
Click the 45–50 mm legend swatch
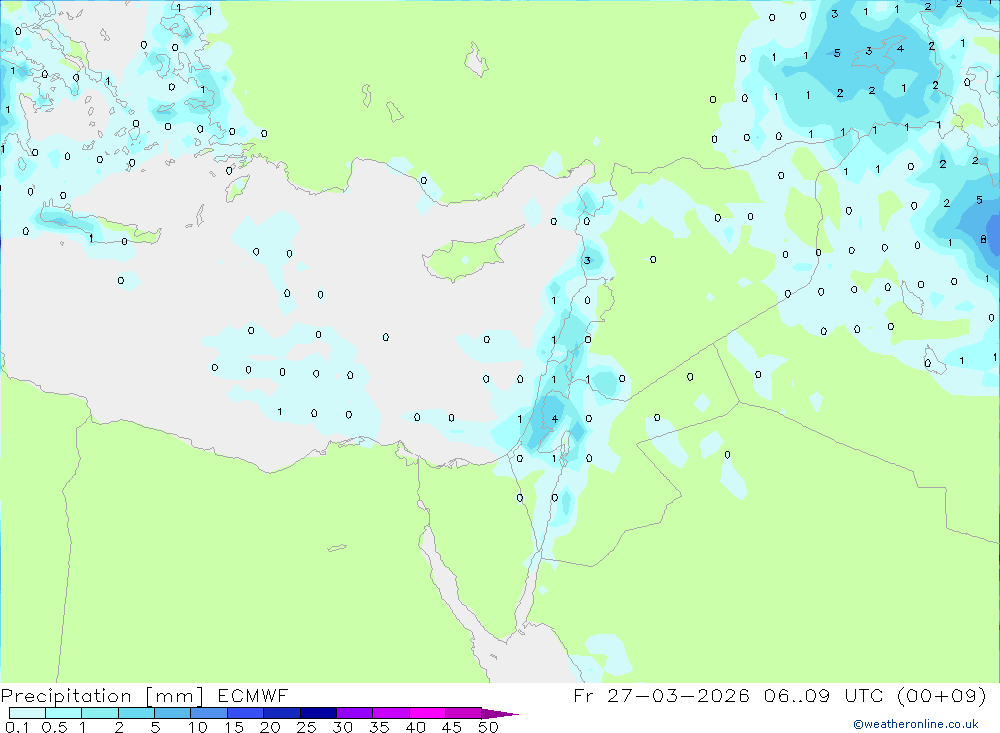coord(464,713)
